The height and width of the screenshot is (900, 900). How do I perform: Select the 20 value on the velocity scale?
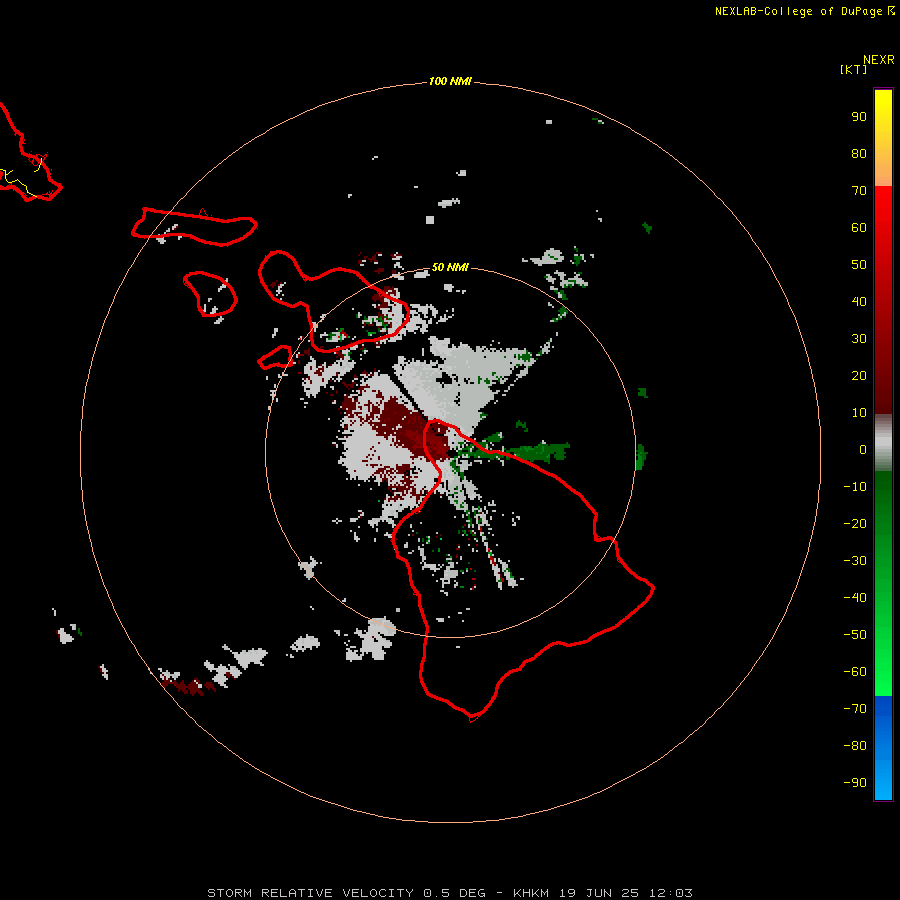click(859, 376)
